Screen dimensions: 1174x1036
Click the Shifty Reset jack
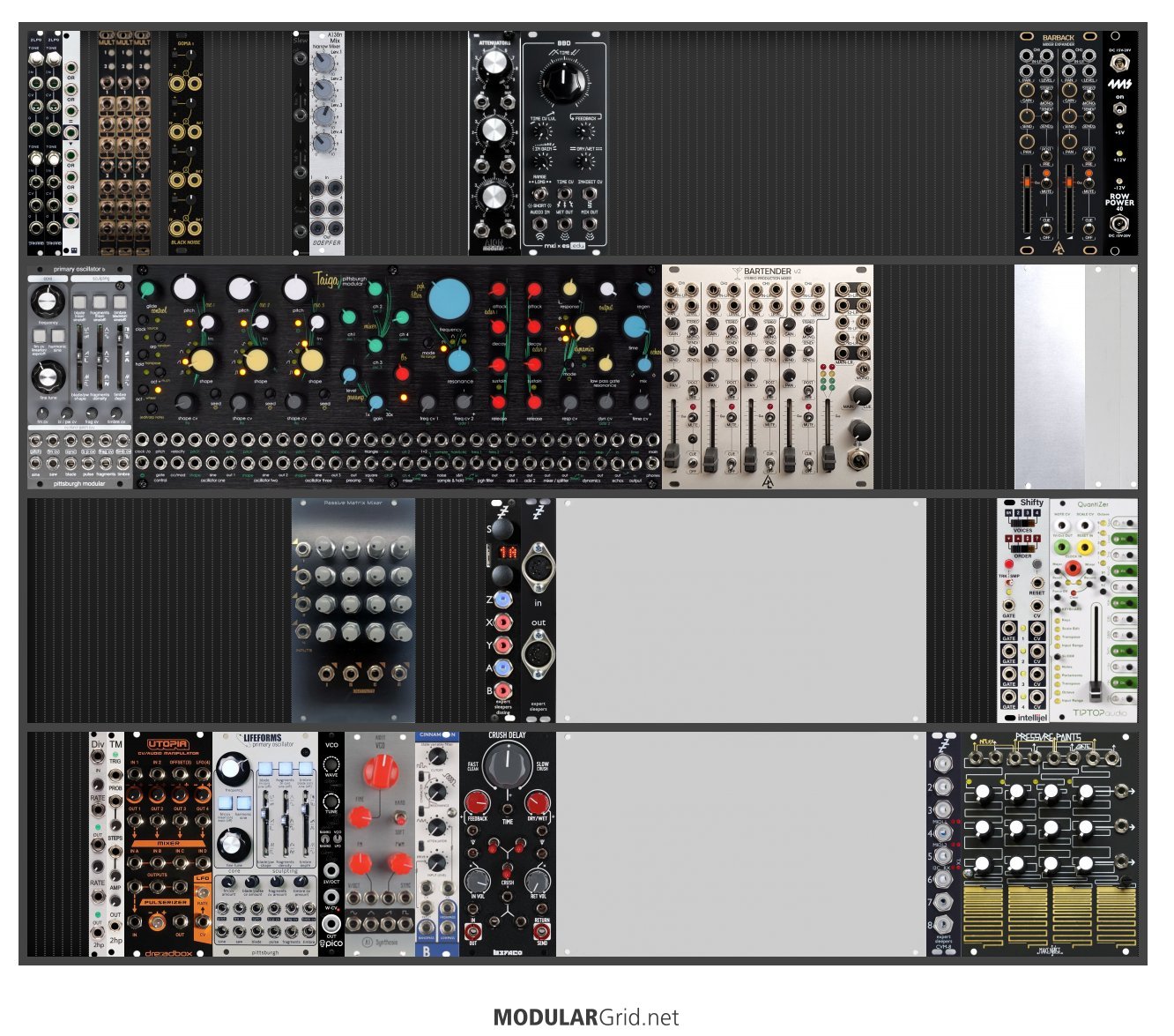pyautogui.click(x=1037, y=583)
